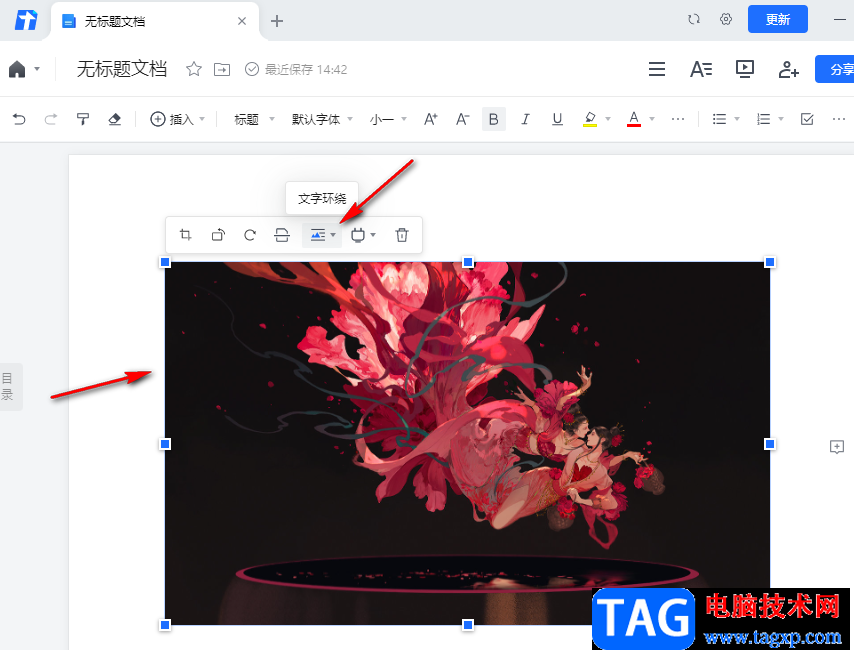Expand highlight color dropdown arrow
Screen dimensions: 854x650
(x=608, y=119)
